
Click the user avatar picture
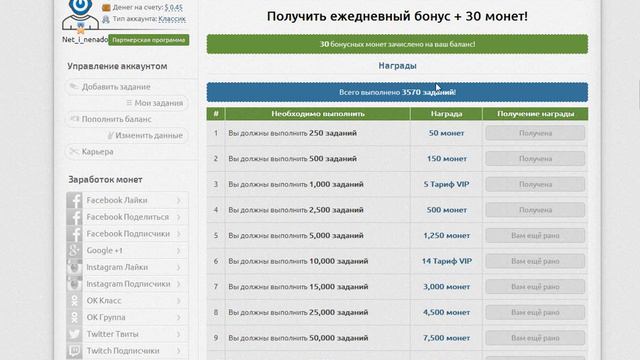(x=80, y=16)
